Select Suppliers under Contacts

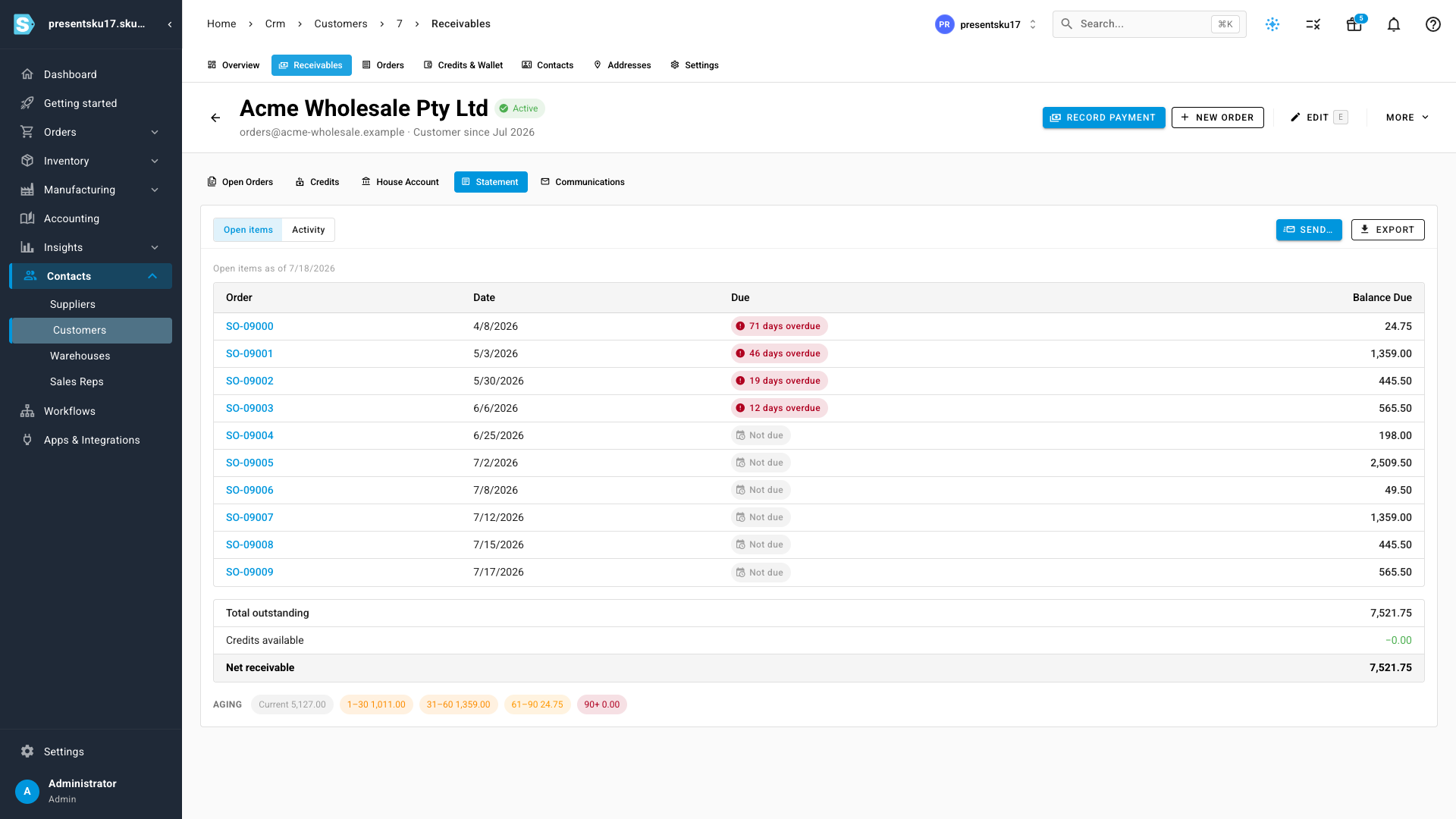91,304
